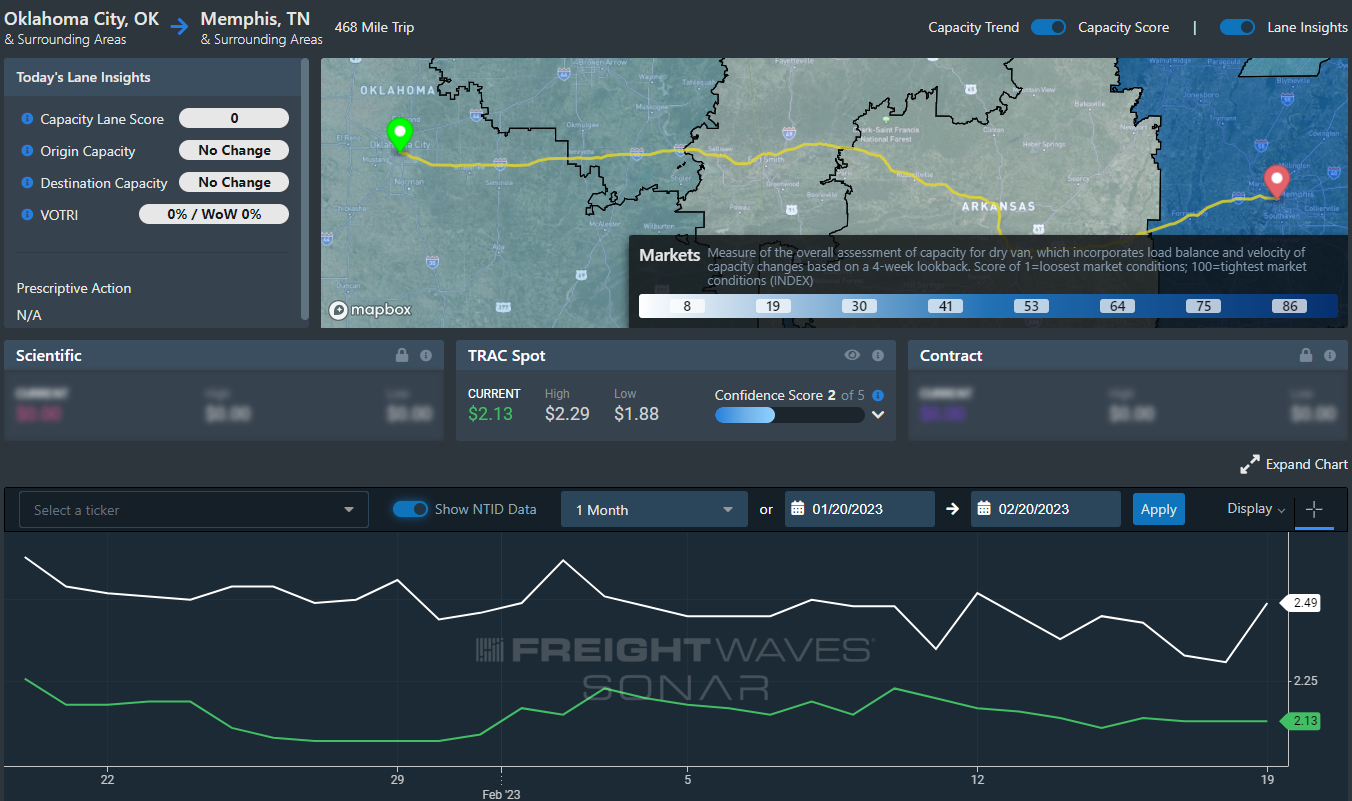Open the Display dropdown menu
1352x801 pixels.
tap(1256, 509)
